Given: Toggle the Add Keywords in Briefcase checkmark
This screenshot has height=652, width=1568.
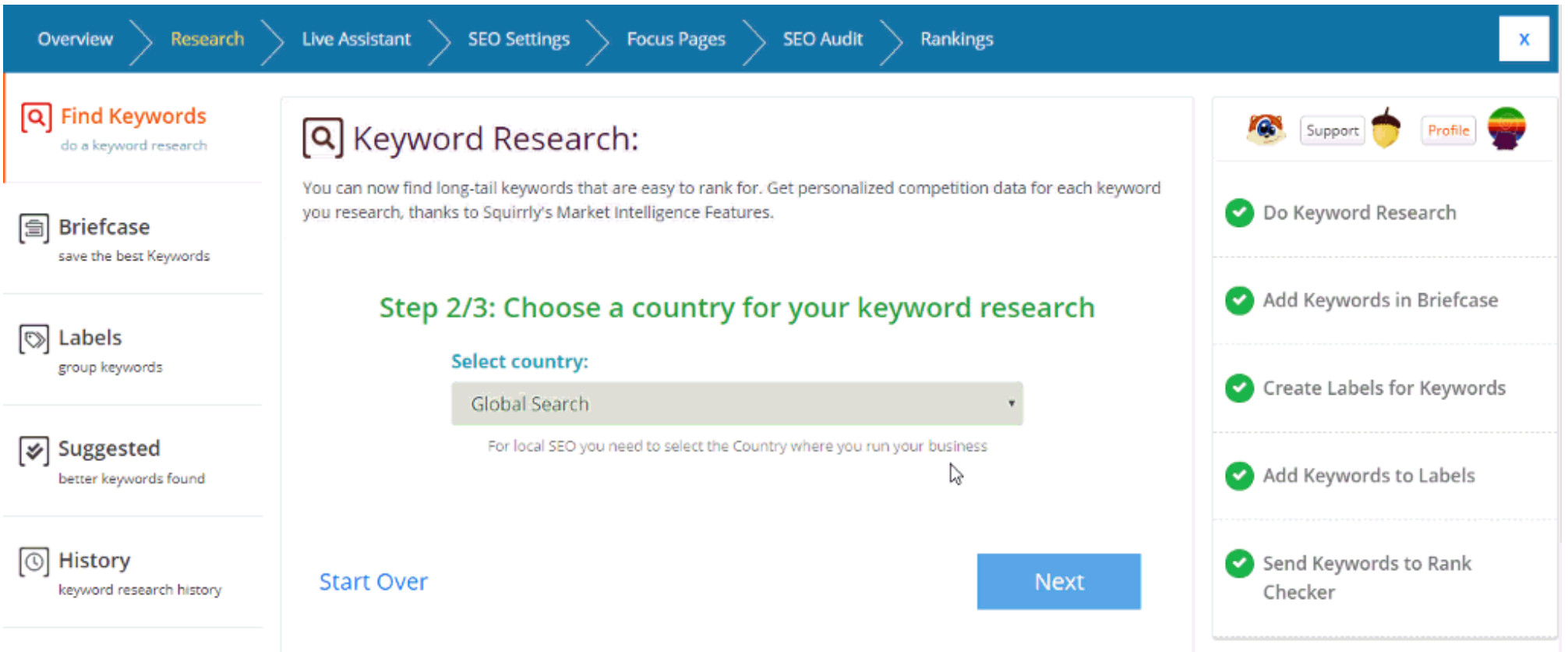Looking at the screenshot, I should point(1239,300).
